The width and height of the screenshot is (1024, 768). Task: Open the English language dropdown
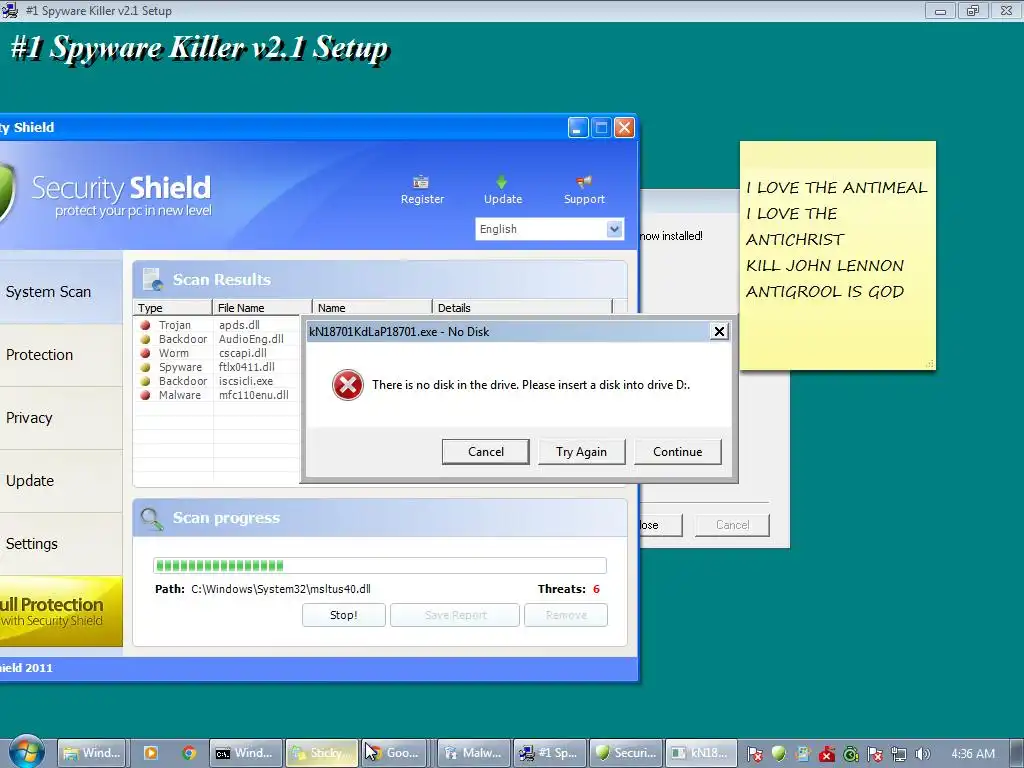coord(549,229)
